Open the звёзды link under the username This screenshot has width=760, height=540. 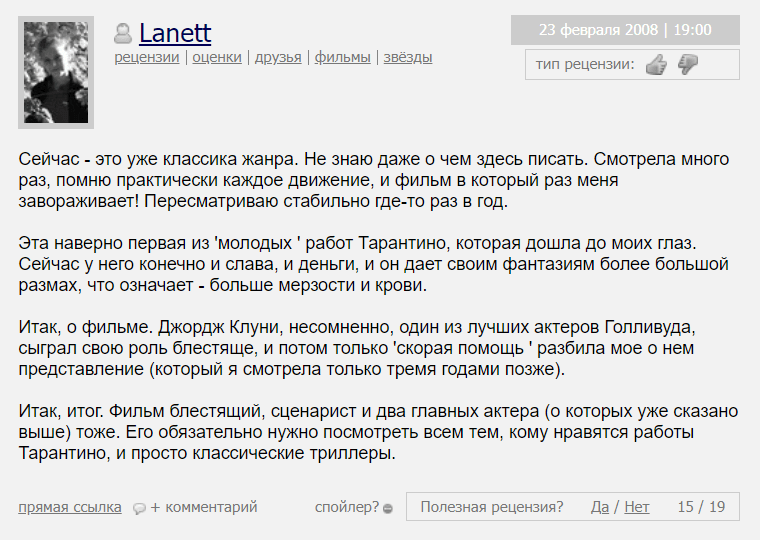click(x=408, y=57)
